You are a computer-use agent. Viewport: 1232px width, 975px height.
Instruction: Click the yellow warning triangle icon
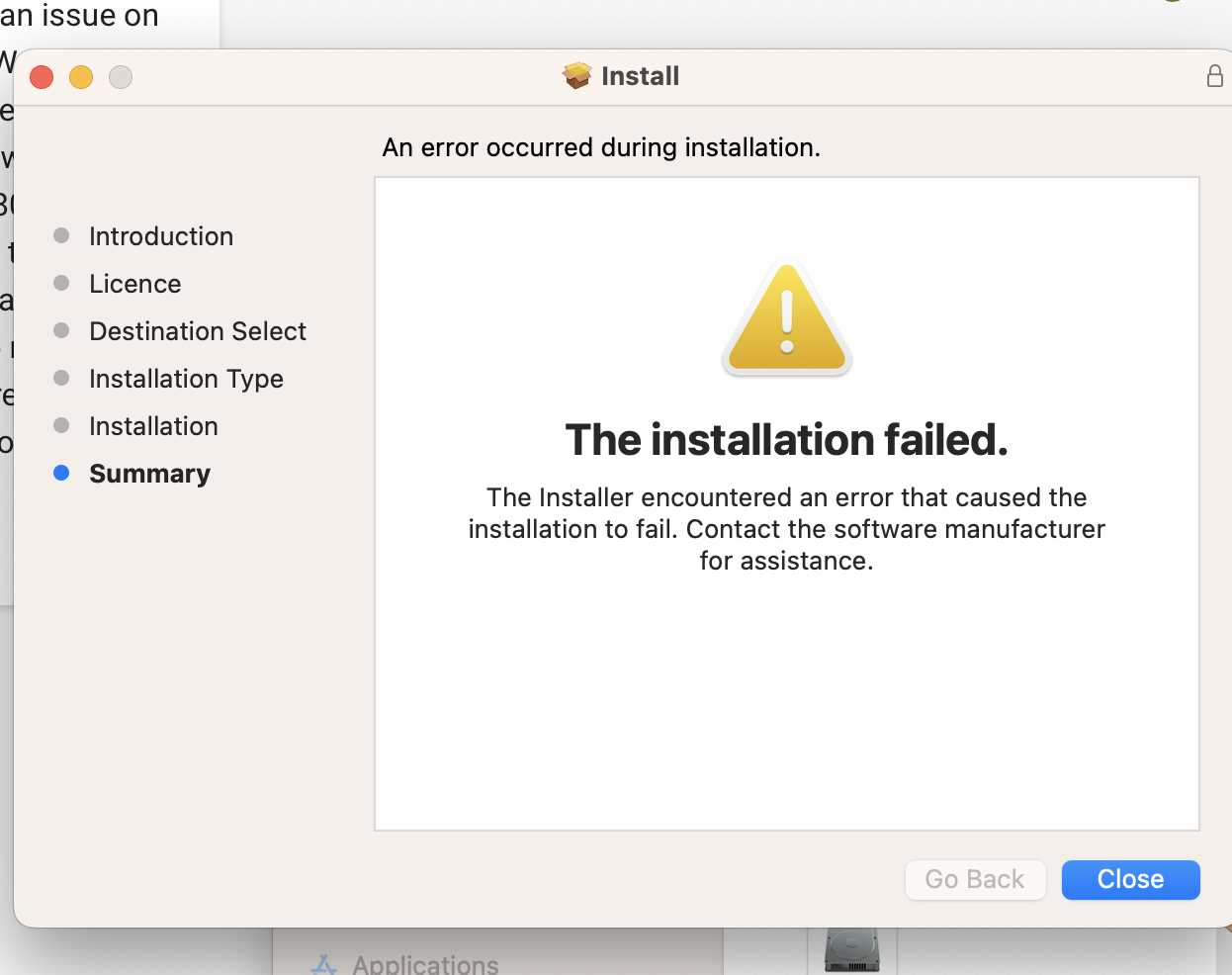click(786, 318)
